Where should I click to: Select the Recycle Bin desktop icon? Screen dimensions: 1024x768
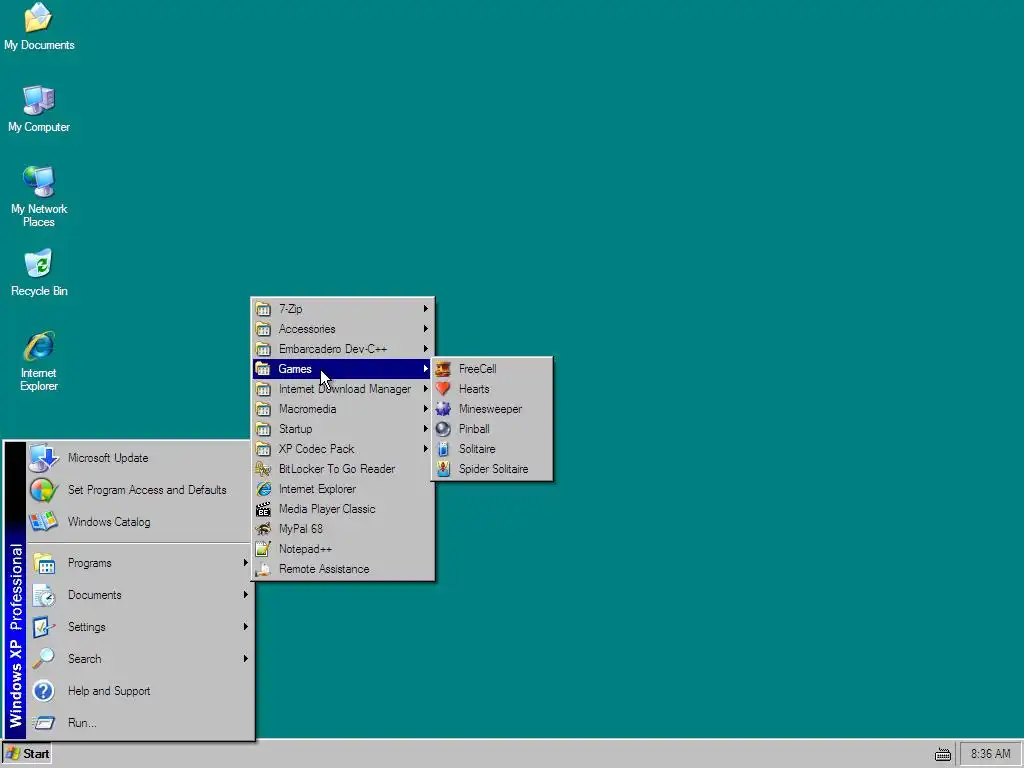click(x=39, y=273)
